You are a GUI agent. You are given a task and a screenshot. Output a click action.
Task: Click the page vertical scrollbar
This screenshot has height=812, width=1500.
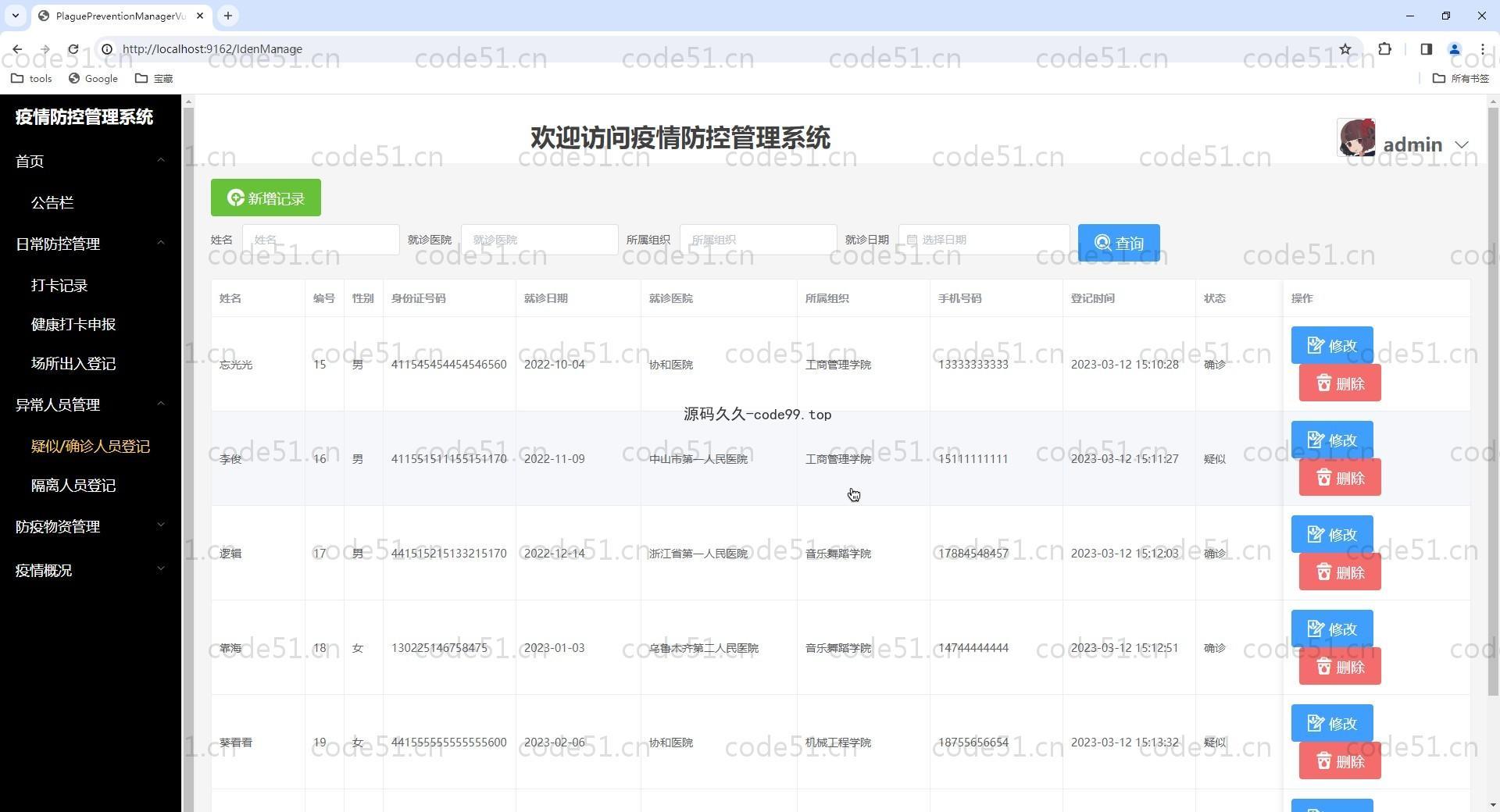pos(1493,402)
